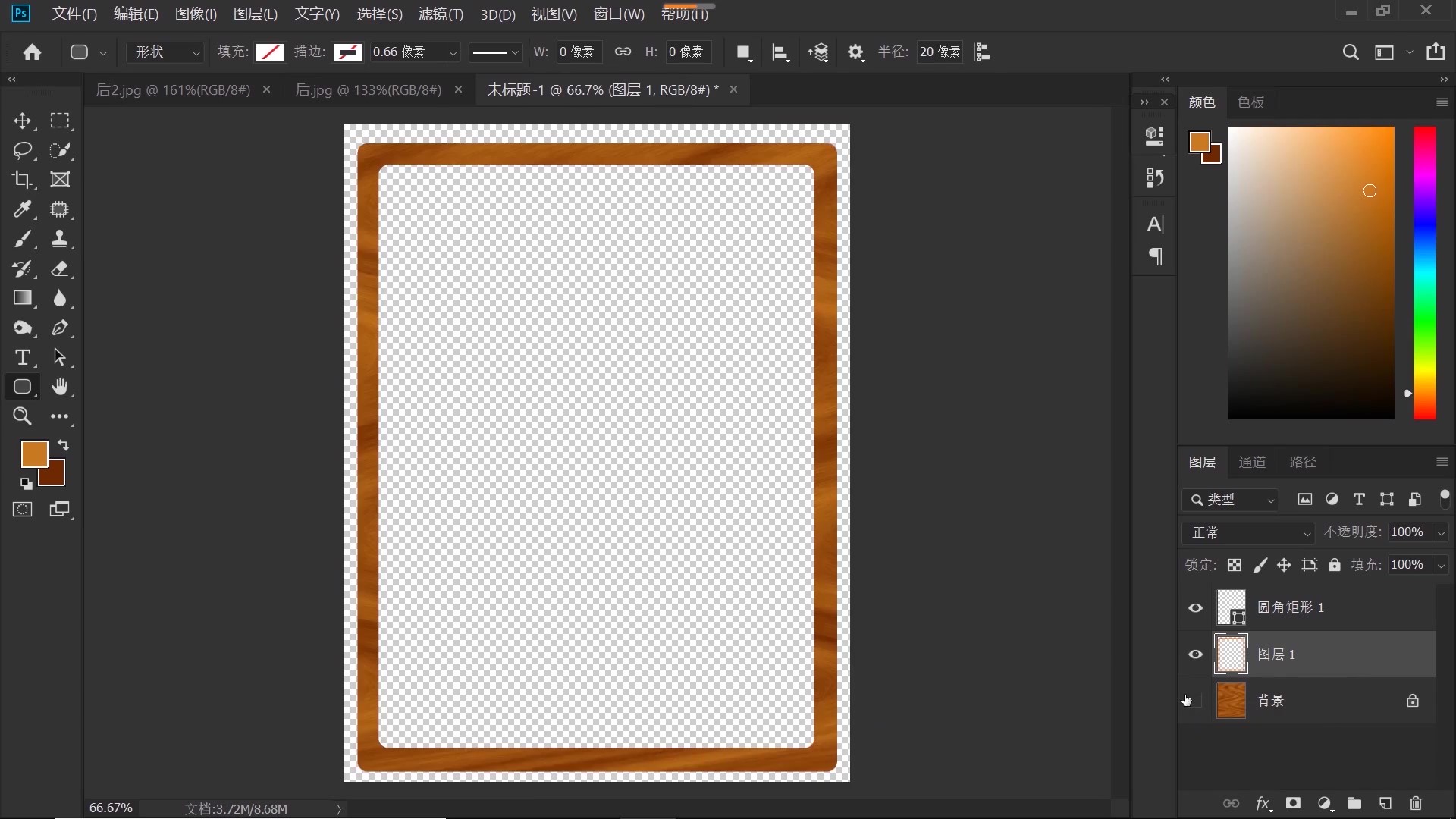Click the delete layer trash icon
This screenshot has width=1456, height=819.
1415,803
